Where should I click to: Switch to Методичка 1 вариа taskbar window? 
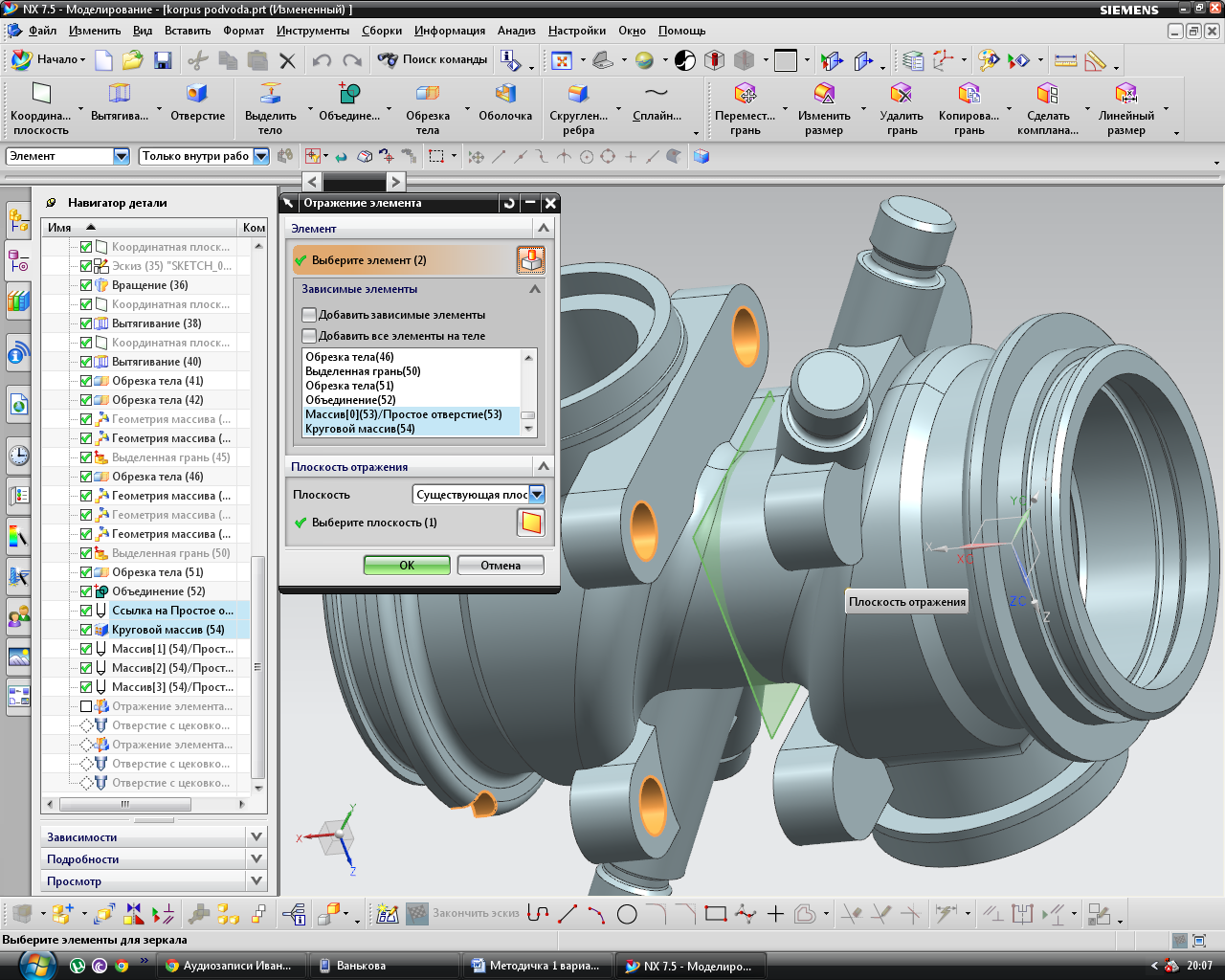(536, 966)
